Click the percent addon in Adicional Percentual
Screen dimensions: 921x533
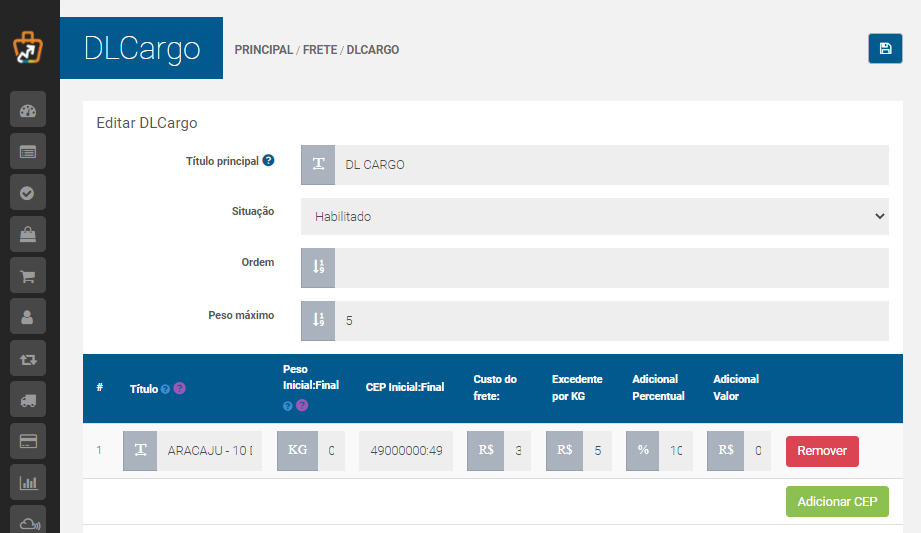coord(643,451)
